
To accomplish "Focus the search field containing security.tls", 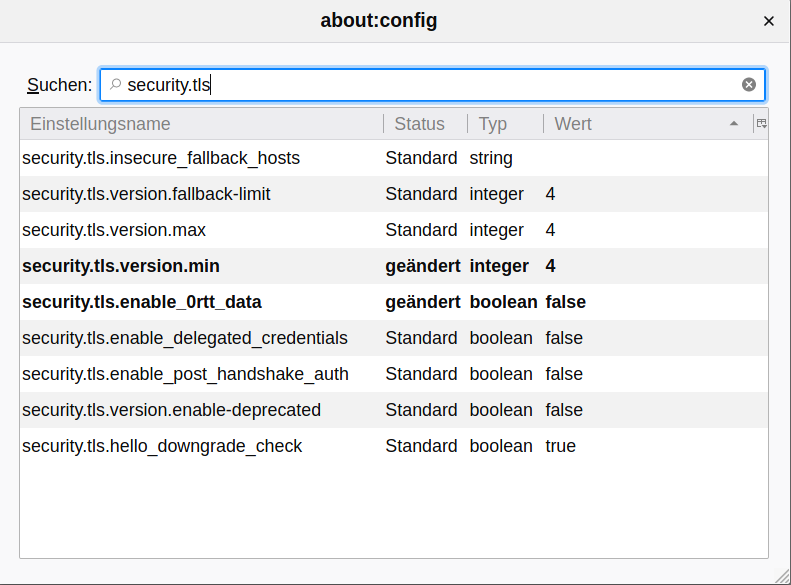I will (432, 85).
